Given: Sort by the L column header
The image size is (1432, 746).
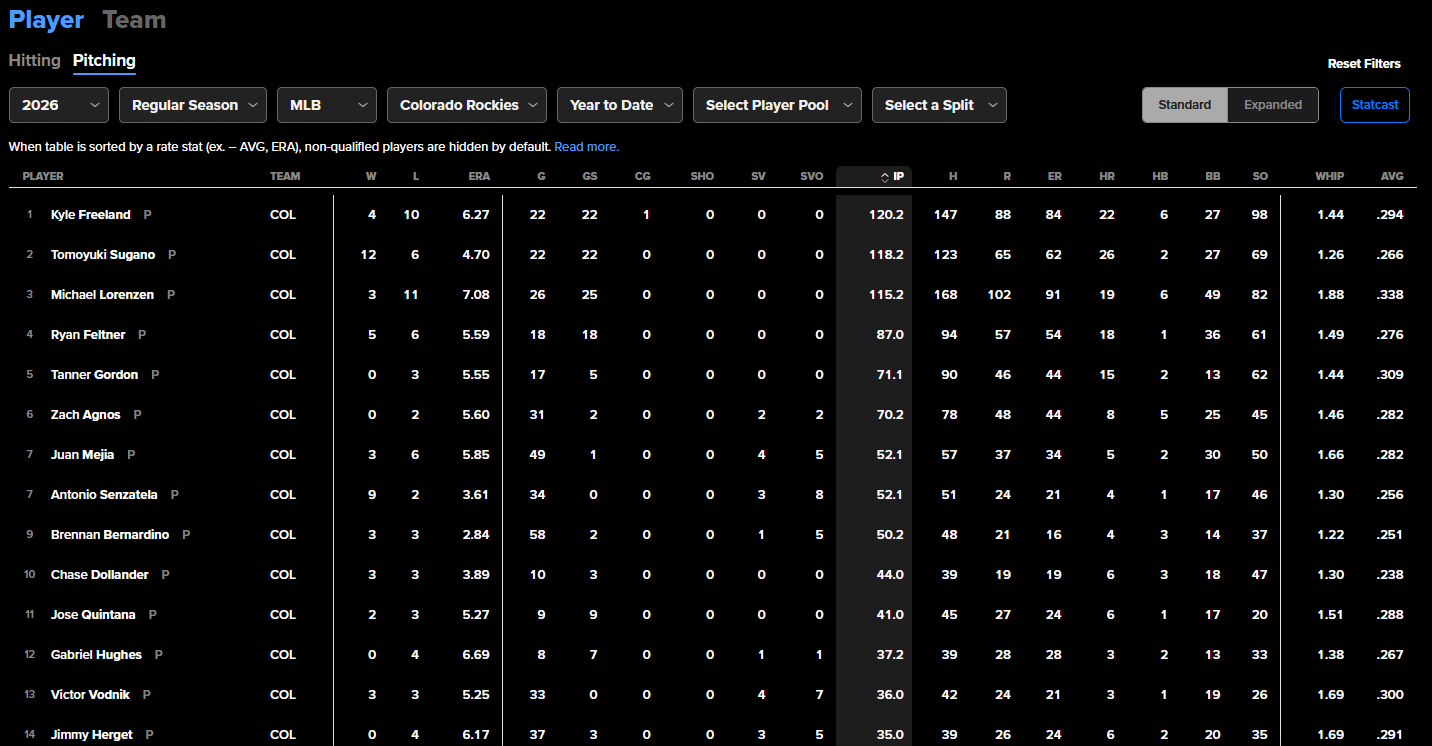Looking at the screenshot, I should (x=415, y=177).
